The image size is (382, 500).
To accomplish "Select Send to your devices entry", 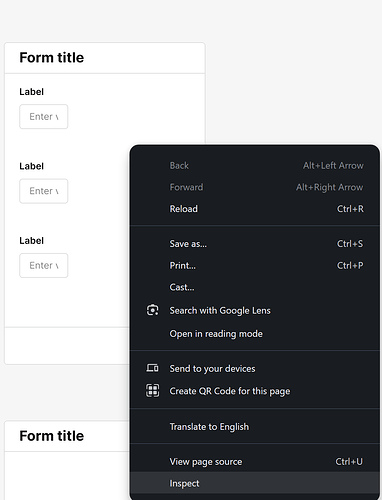I will 255,369.
